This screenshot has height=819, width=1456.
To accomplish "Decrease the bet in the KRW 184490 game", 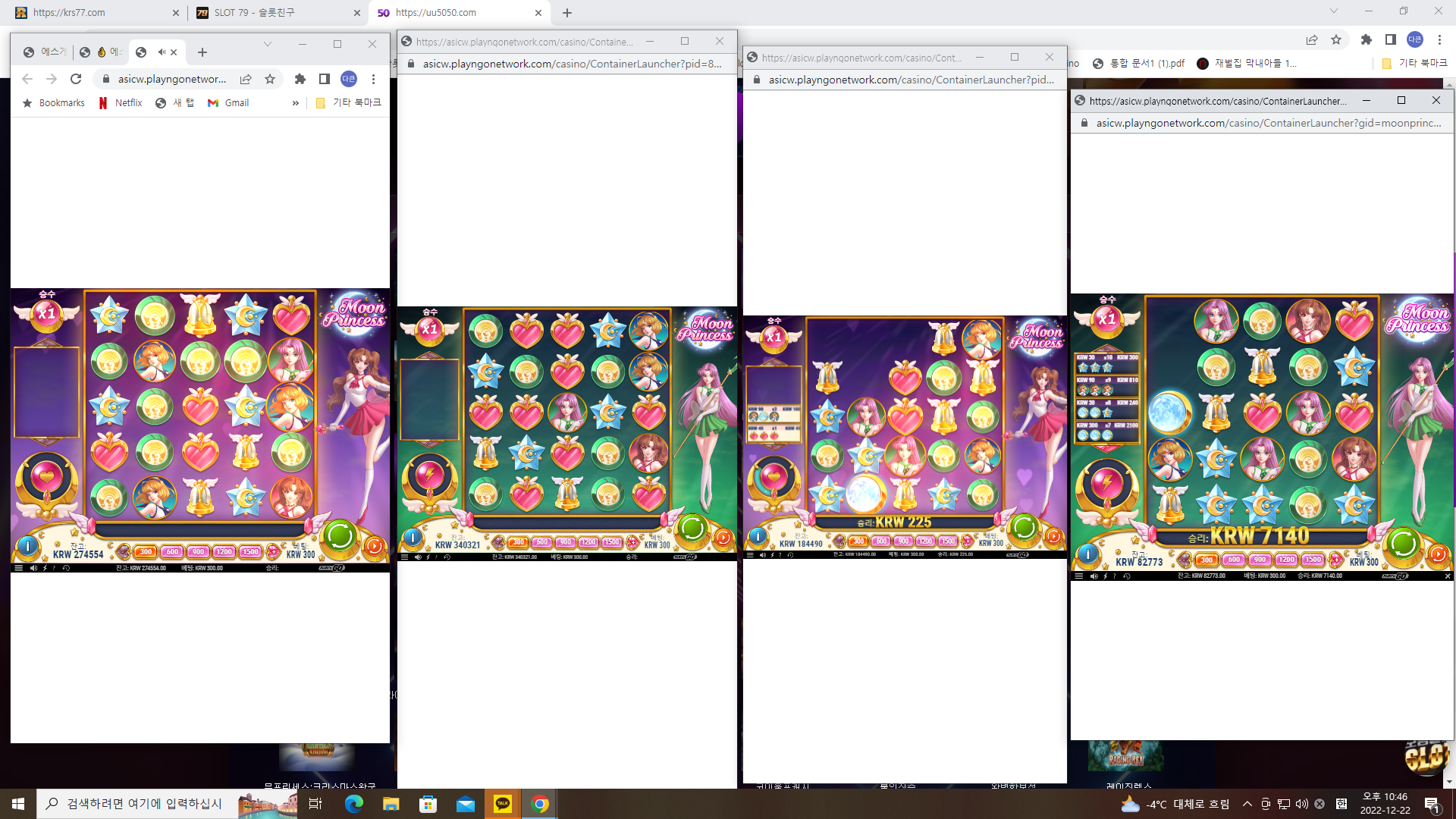I will (839, 541).
